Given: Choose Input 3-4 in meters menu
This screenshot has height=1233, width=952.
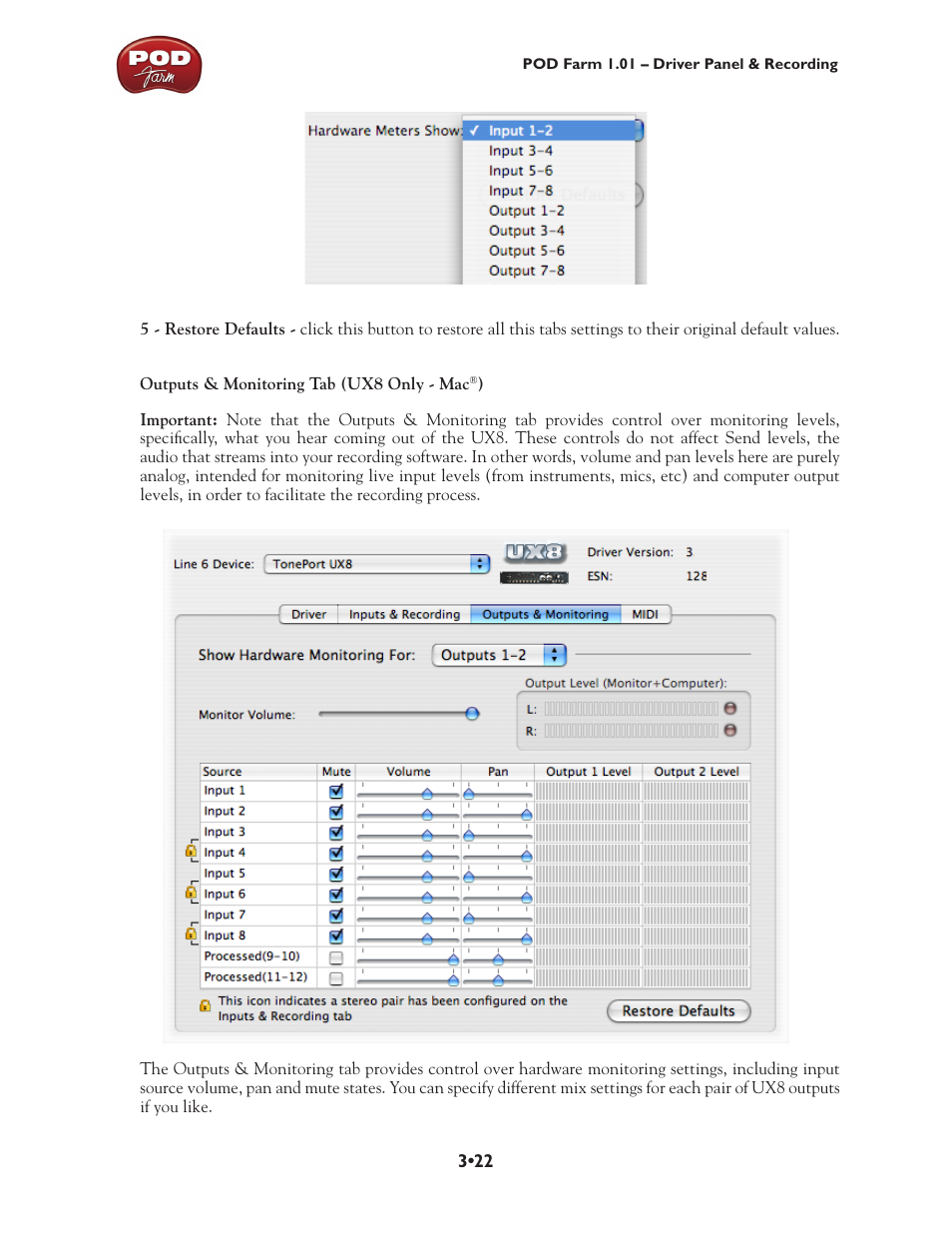Looking at the screenshot, I should point(549,151).
